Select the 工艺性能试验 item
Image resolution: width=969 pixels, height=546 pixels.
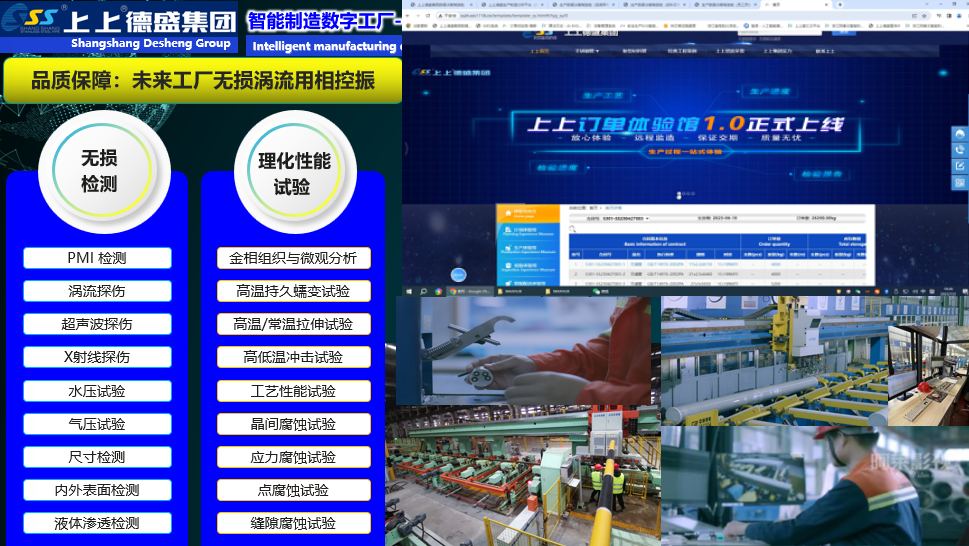click(294, 391)
